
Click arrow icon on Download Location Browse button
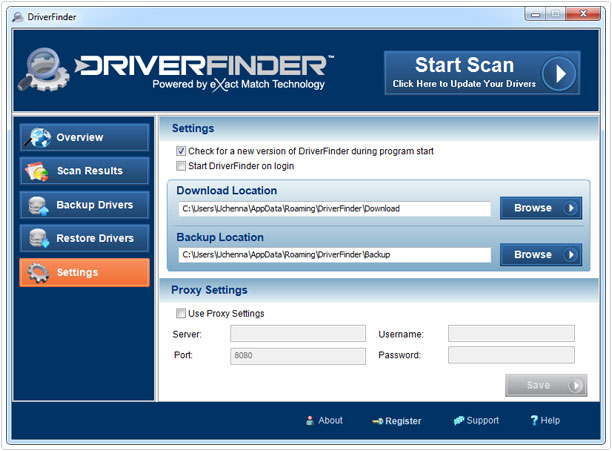click(x=570, y=208)
